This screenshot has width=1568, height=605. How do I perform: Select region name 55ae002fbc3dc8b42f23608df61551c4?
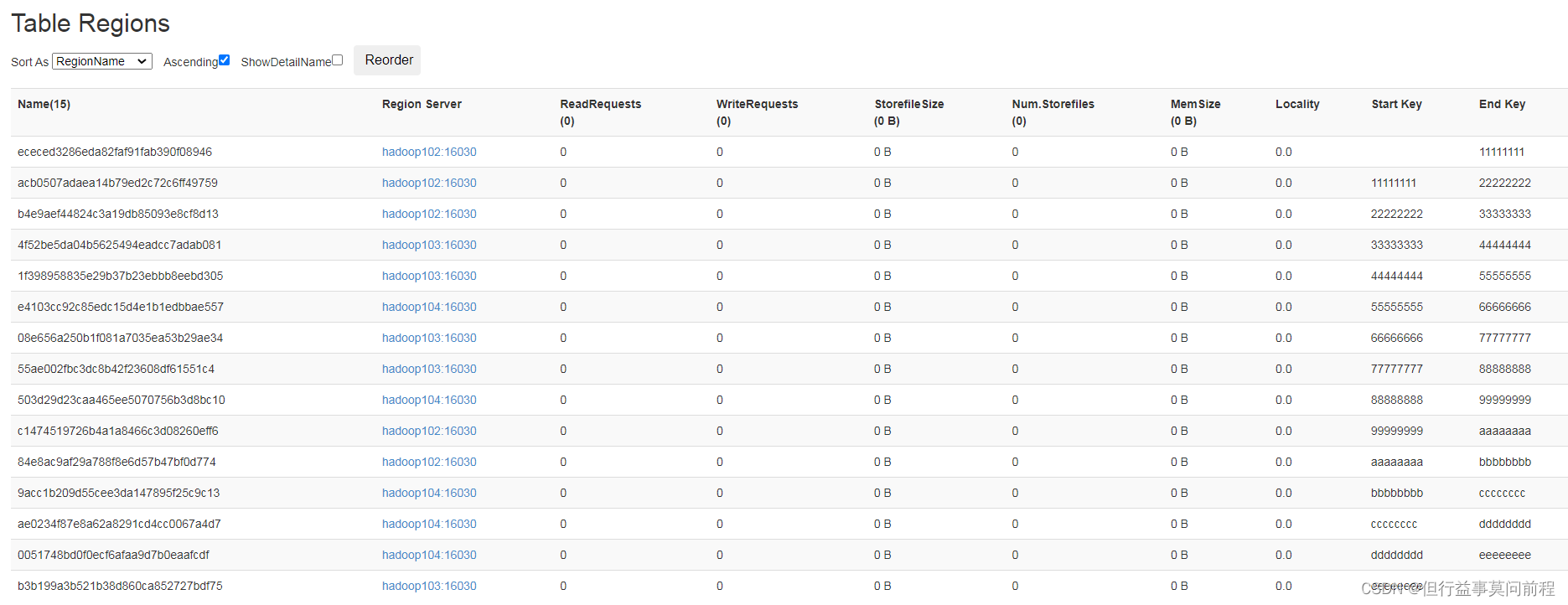(x=116, y=369)
